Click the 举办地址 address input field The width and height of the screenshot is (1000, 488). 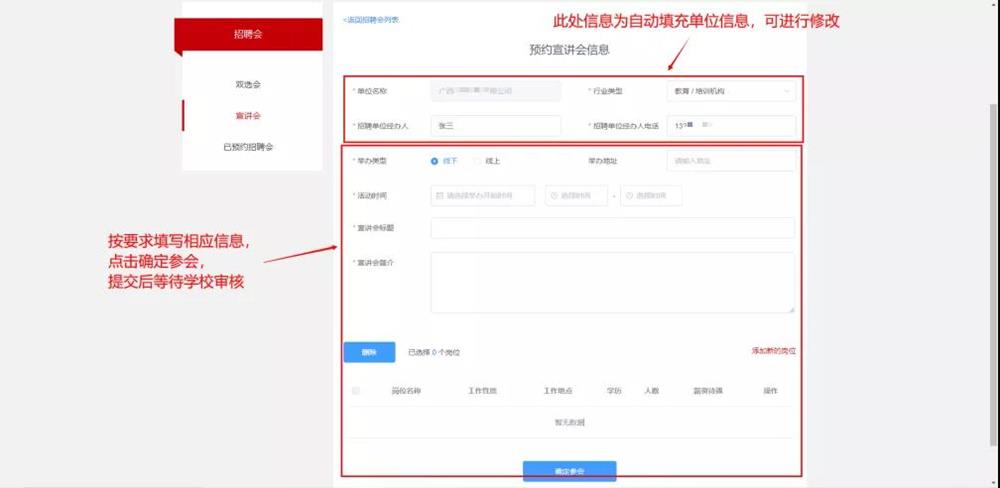(x=730, y=160)
